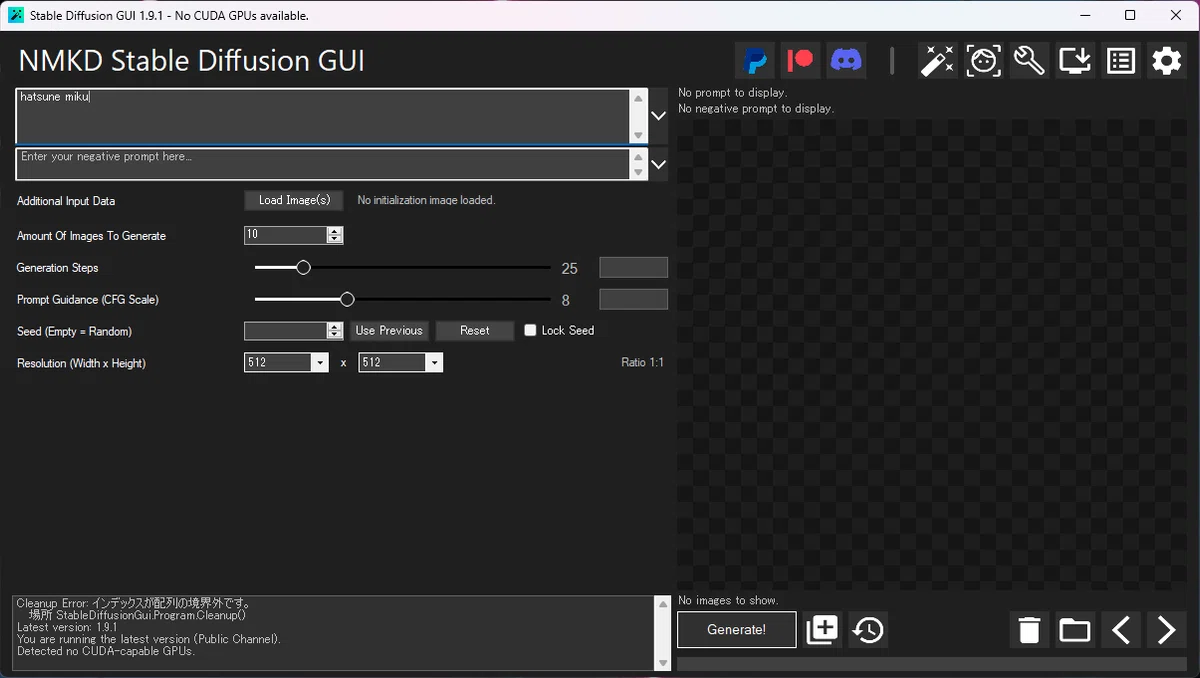Click the Seed field stepper arrows

point(335,331)
